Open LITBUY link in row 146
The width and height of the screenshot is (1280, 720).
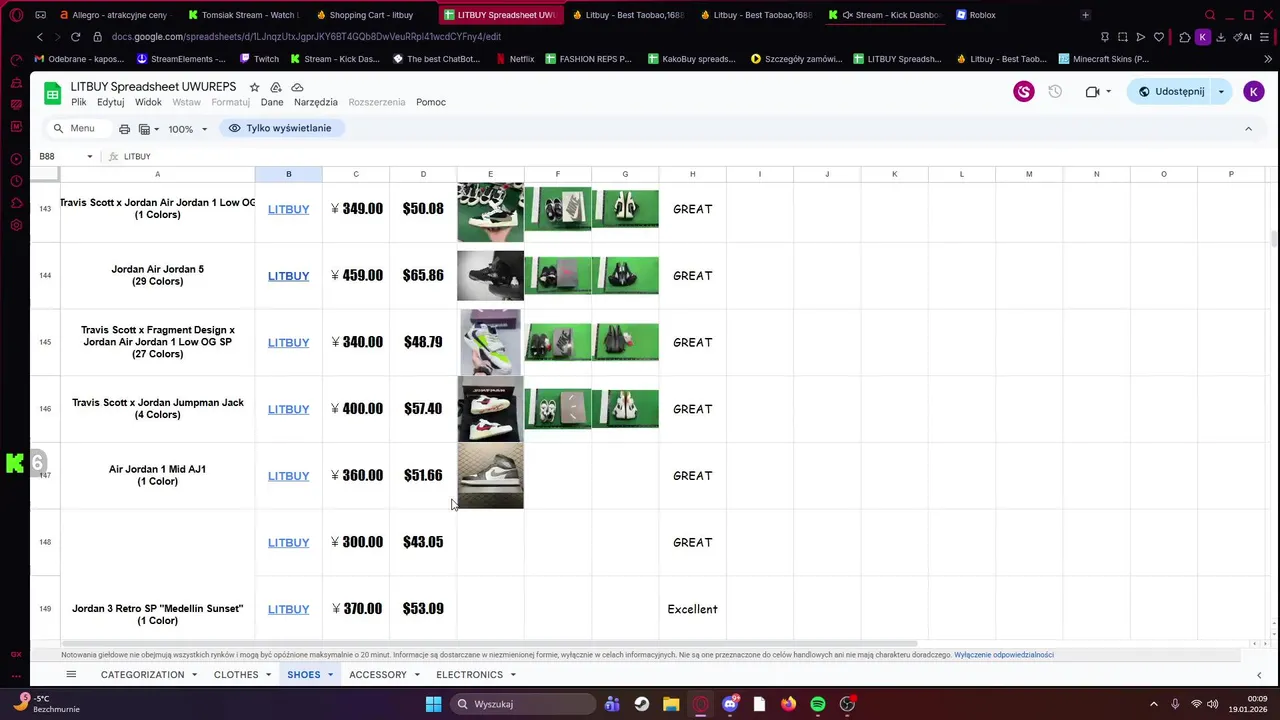[x=288, y=409]
